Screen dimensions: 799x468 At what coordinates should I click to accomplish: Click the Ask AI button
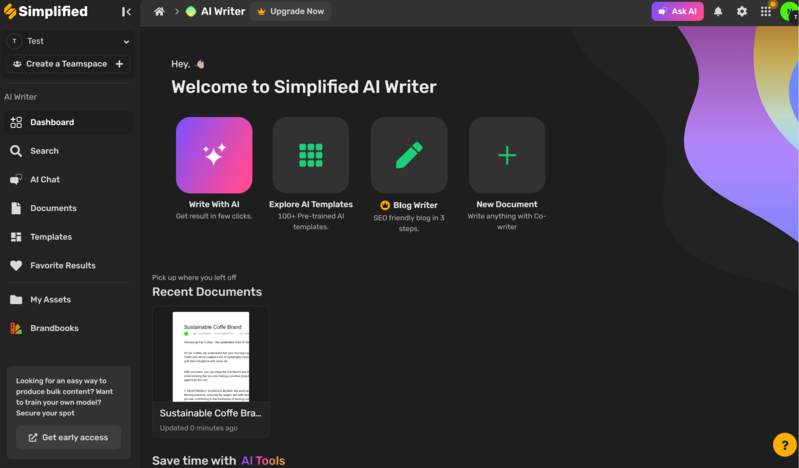677,12
